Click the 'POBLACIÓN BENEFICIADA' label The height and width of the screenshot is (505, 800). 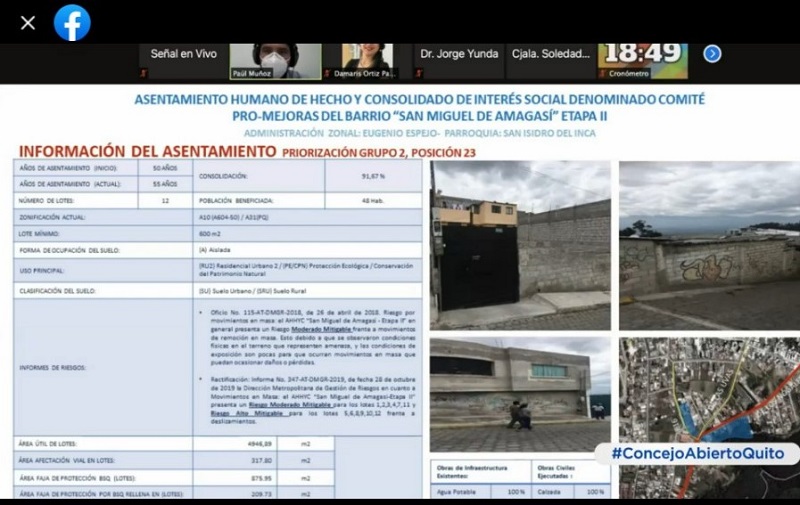click(236, 201)
